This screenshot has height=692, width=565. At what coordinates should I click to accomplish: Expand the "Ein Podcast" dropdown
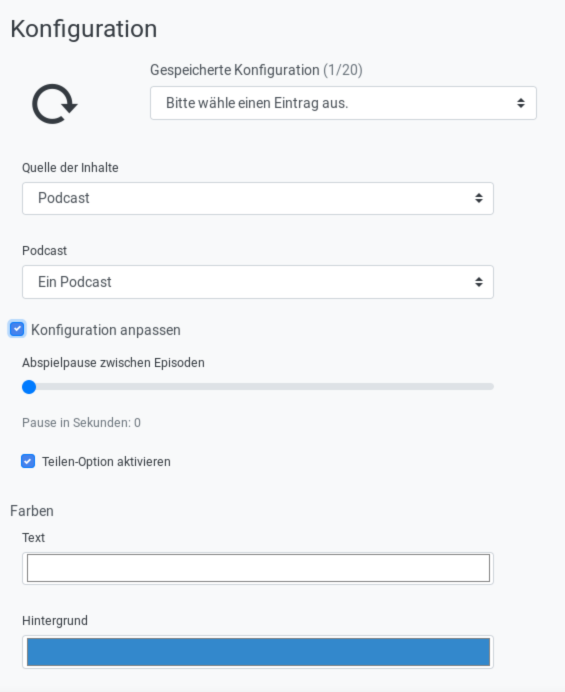(x=258, y=282)
